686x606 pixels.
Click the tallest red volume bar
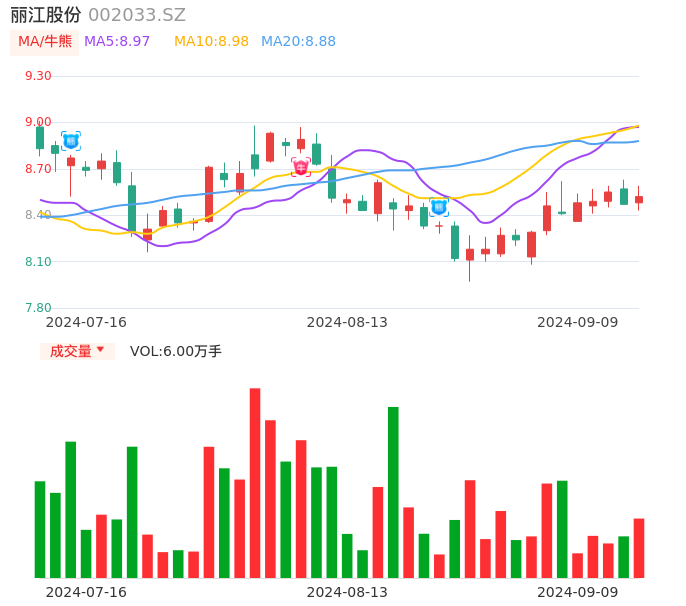pos(255,482)
